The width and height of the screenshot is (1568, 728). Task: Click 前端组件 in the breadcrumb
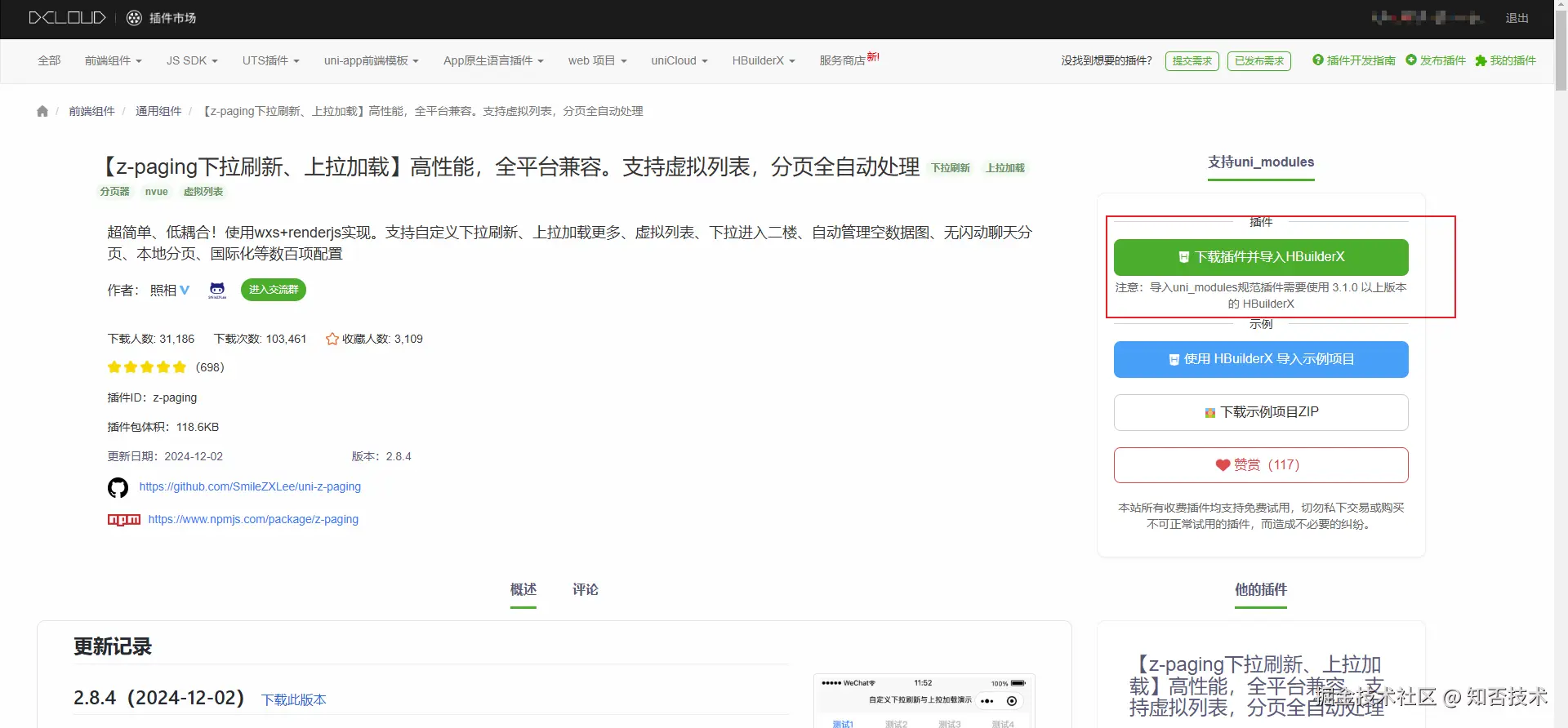pos(91,111)
